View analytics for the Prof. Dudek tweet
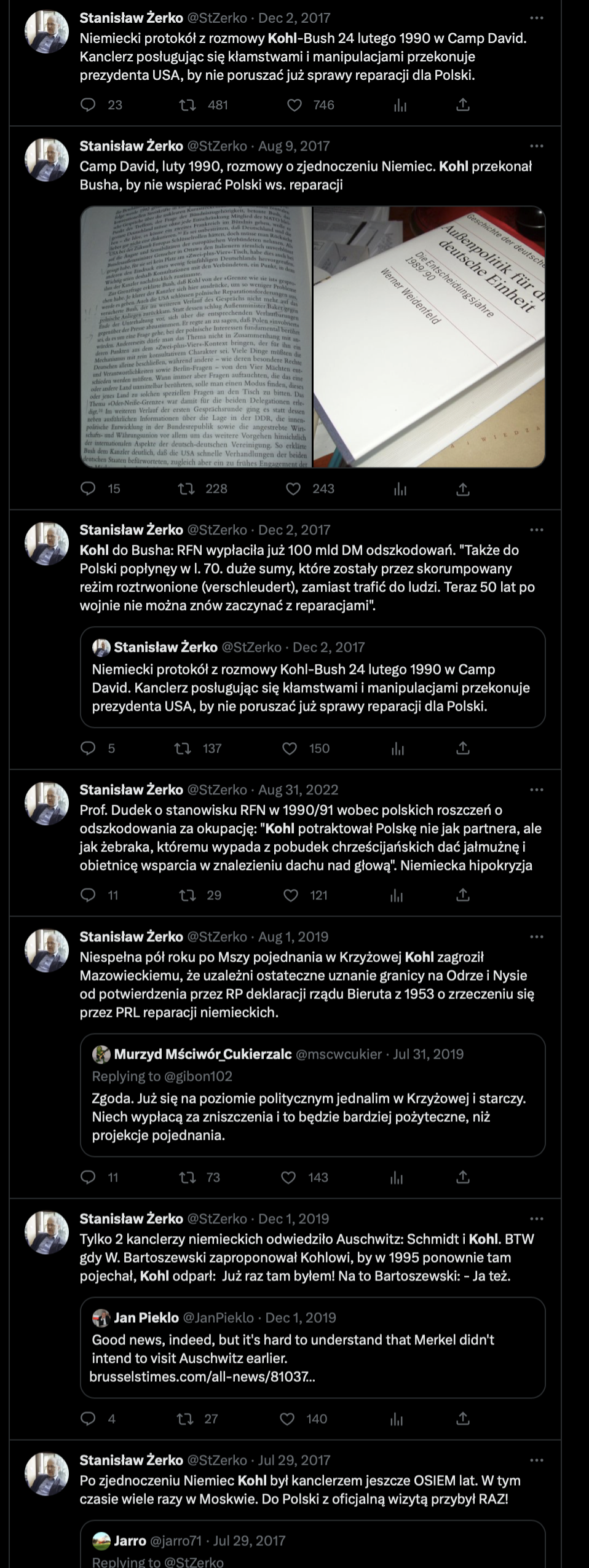589x1568 pixels. 397,895
